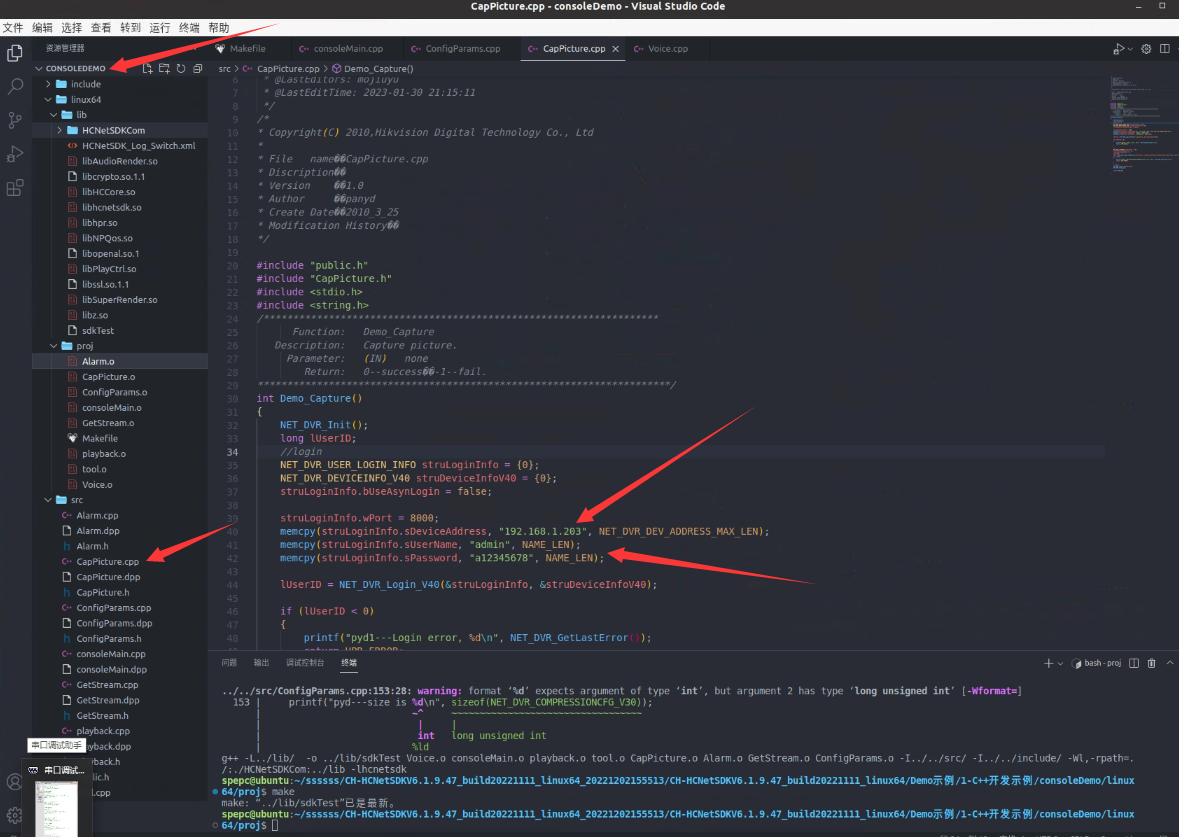The image size is (1179, 837).
Task: Open the 运行 menu
Action: (159, 28)
